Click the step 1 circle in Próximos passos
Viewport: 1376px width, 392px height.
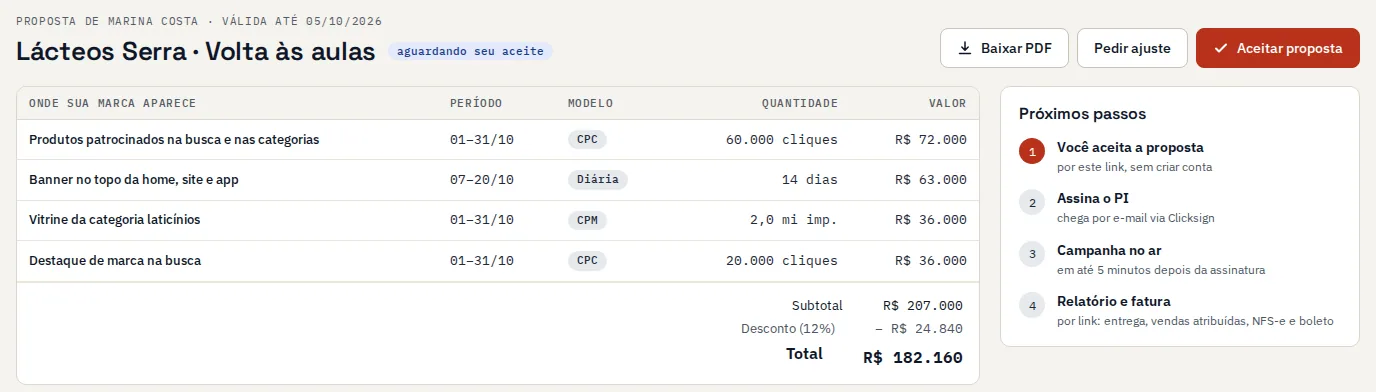(x=1032, y=152)
